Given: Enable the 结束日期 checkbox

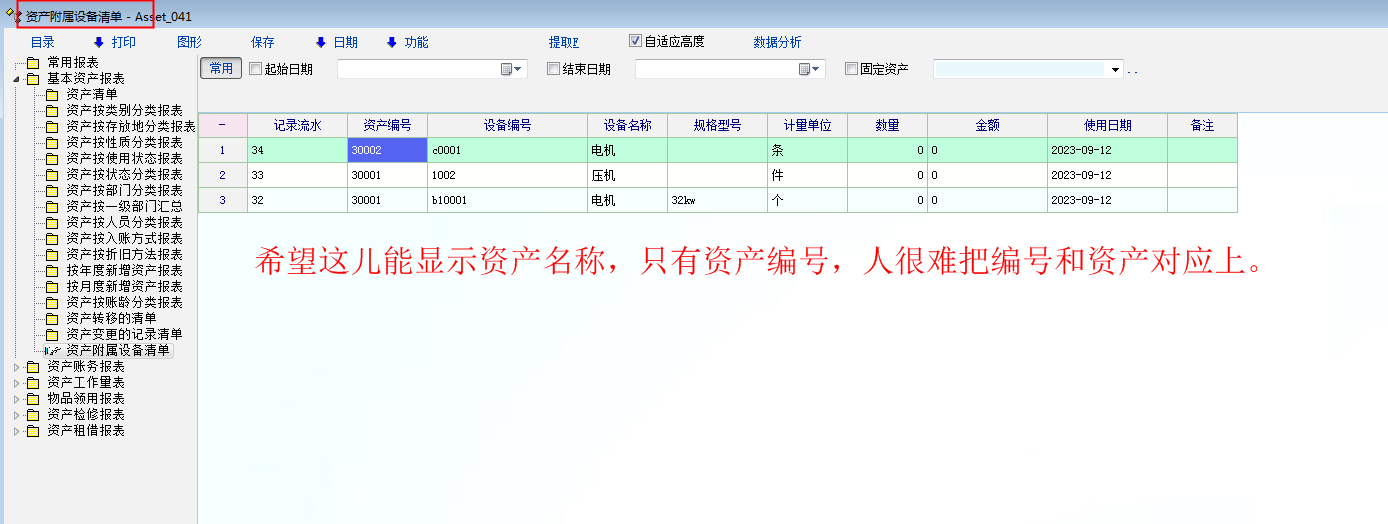Looking at the screenshot, I should pos(553,69).
